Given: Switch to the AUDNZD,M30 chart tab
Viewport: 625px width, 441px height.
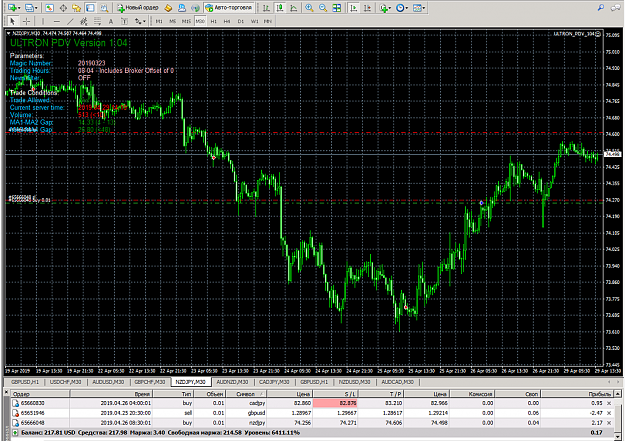Looking at the screenshot, I should tap(232, 382).
